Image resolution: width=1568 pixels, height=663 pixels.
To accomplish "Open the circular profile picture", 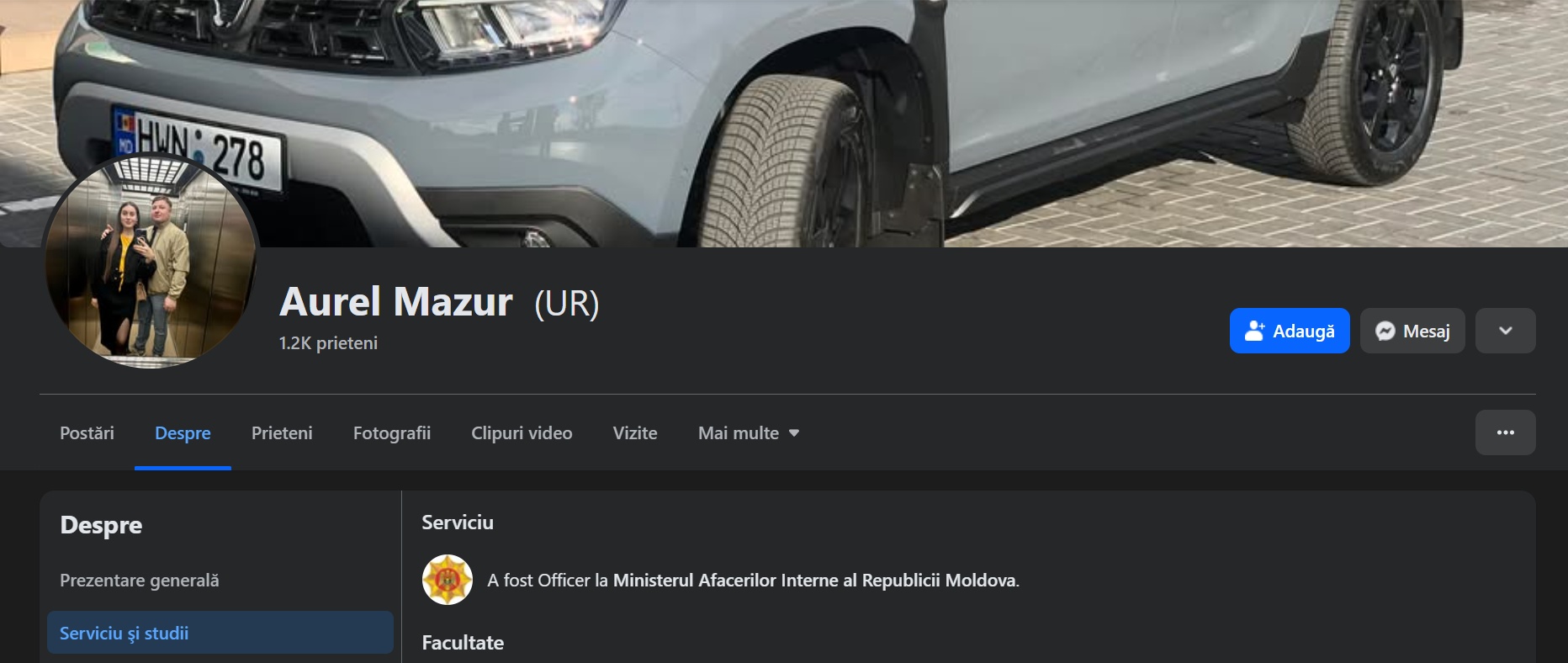I will (x=151, y=261).
